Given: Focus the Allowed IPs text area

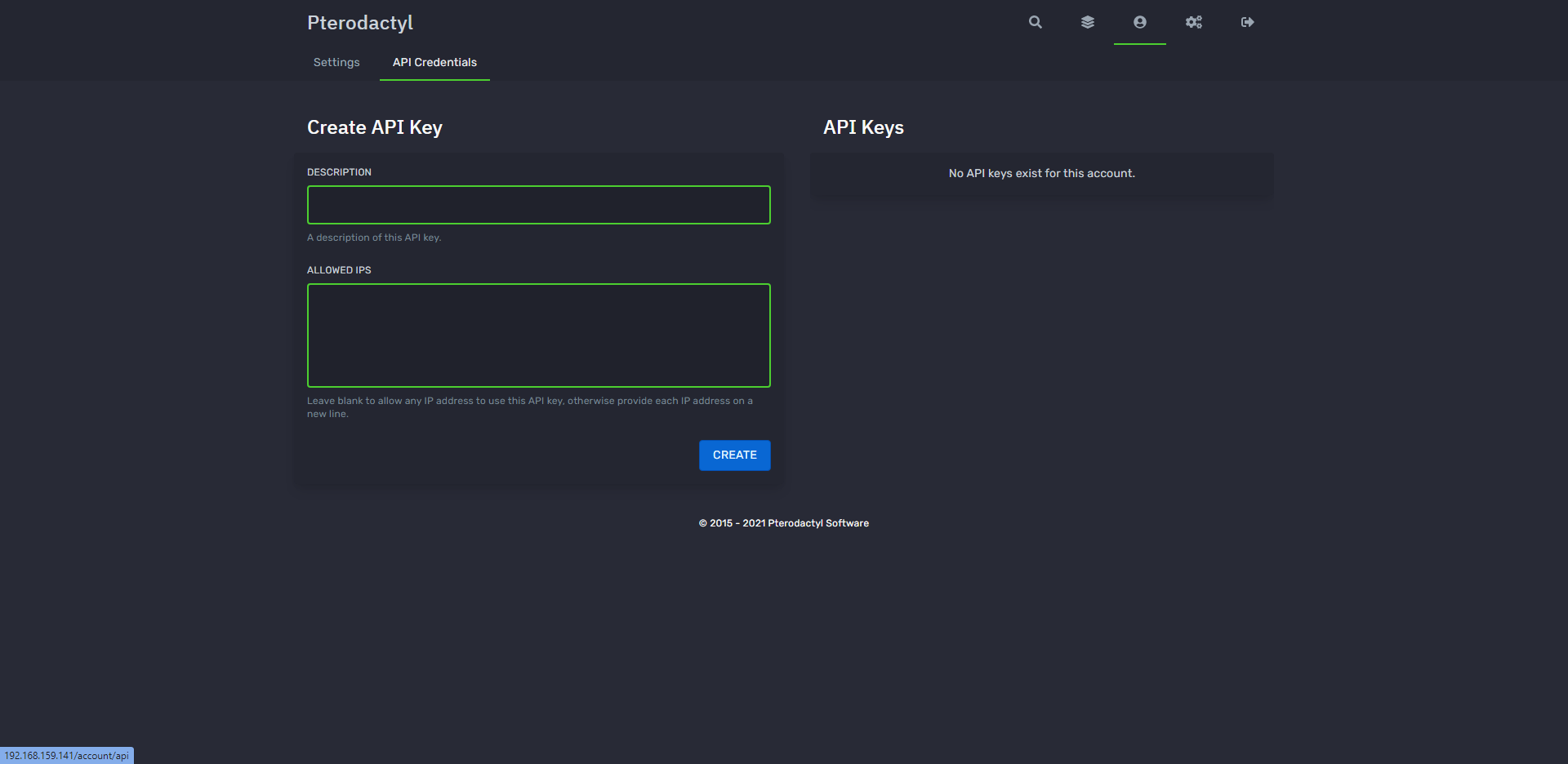Looking at the screenshot, I should coord(539,335).
